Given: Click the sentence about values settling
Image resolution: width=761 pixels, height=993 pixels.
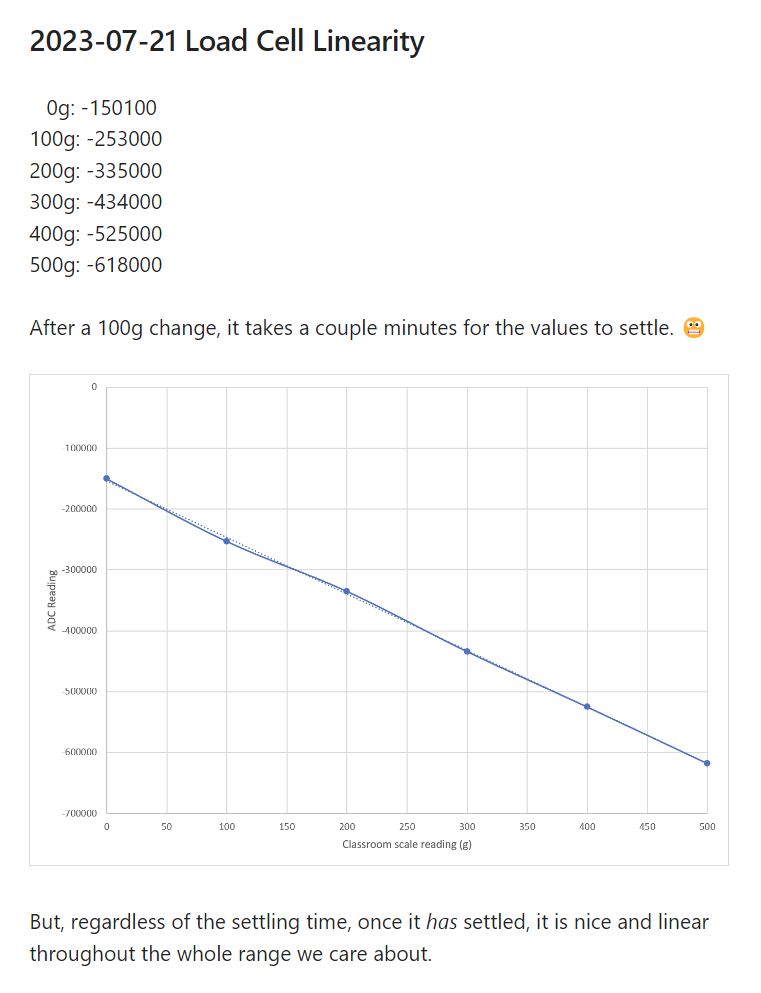Looking at the screenshot, I should click(351, 328).
